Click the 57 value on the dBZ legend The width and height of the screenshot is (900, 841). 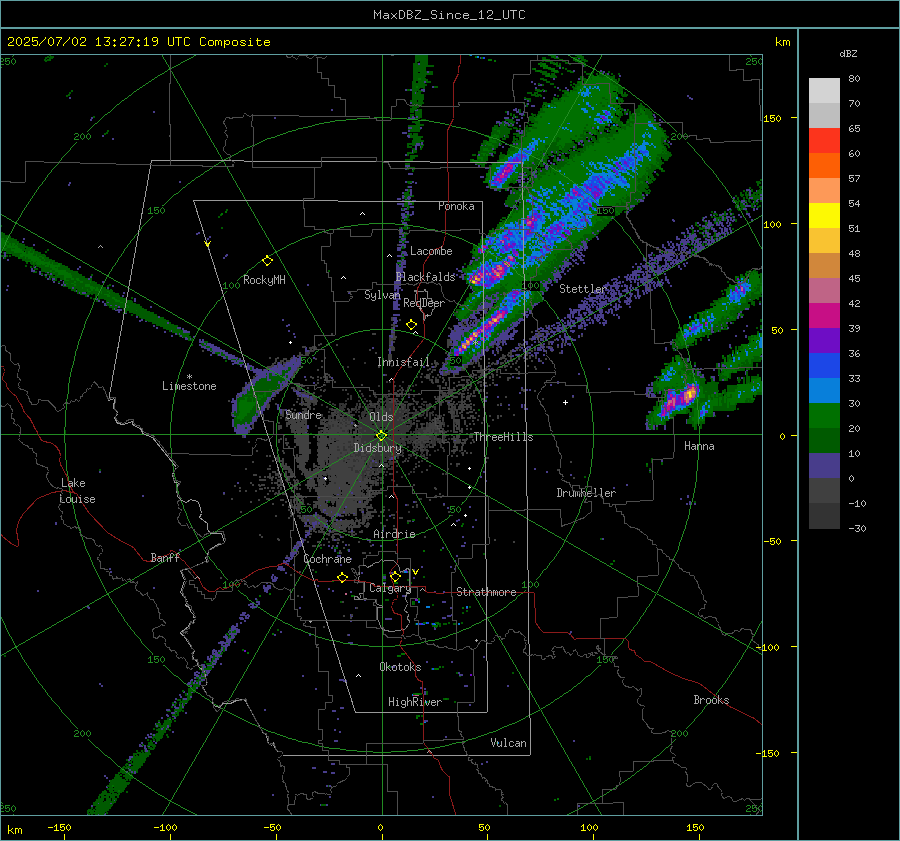click(854, 179)
